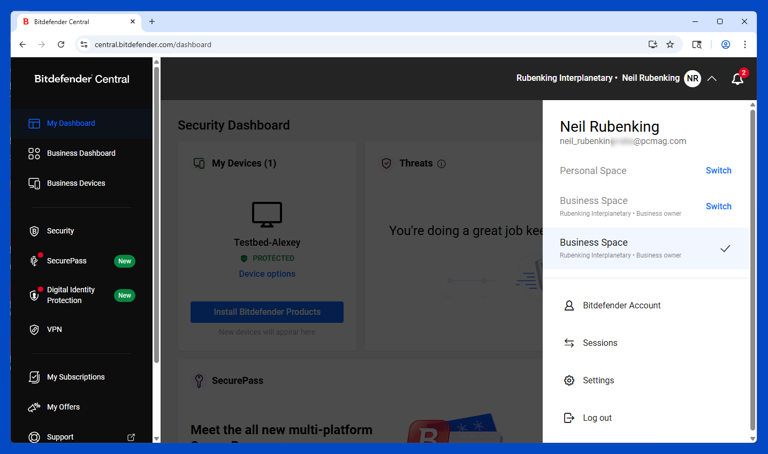768x454 pixels.
Task: Click the Neil Rubenking name in header
Action: [650, 78]
